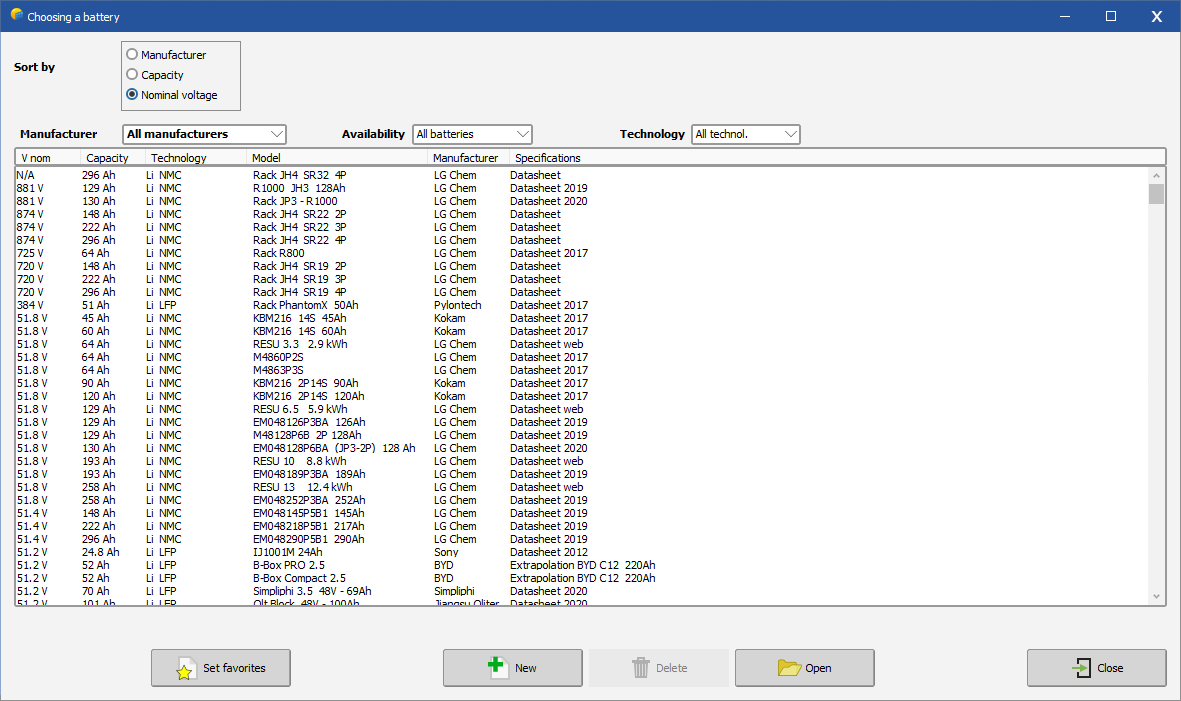The height and width of the screenshot is (701, 1181).
Task: Select the KBM216 2P14S 120Ah row
Action: (581, 396)
